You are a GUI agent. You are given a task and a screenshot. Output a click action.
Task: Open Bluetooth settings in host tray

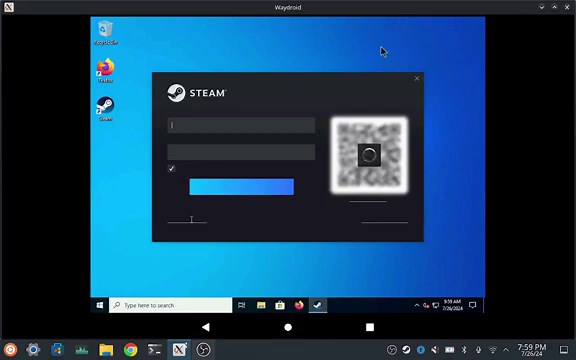click(x=464, y=350)
